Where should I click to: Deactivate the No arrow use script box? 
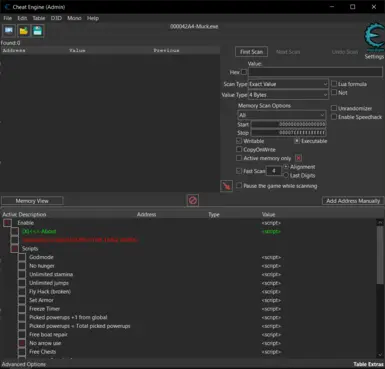point(22,343)
